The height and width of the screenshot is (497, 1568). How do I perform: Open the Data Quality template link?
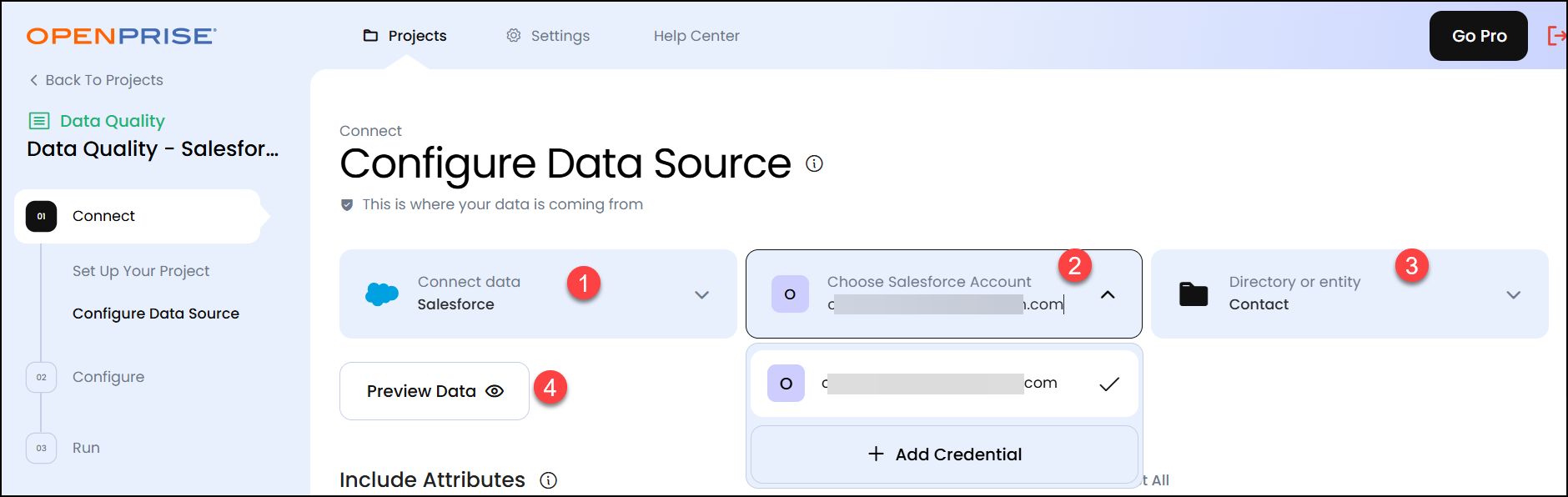point(113,121)
